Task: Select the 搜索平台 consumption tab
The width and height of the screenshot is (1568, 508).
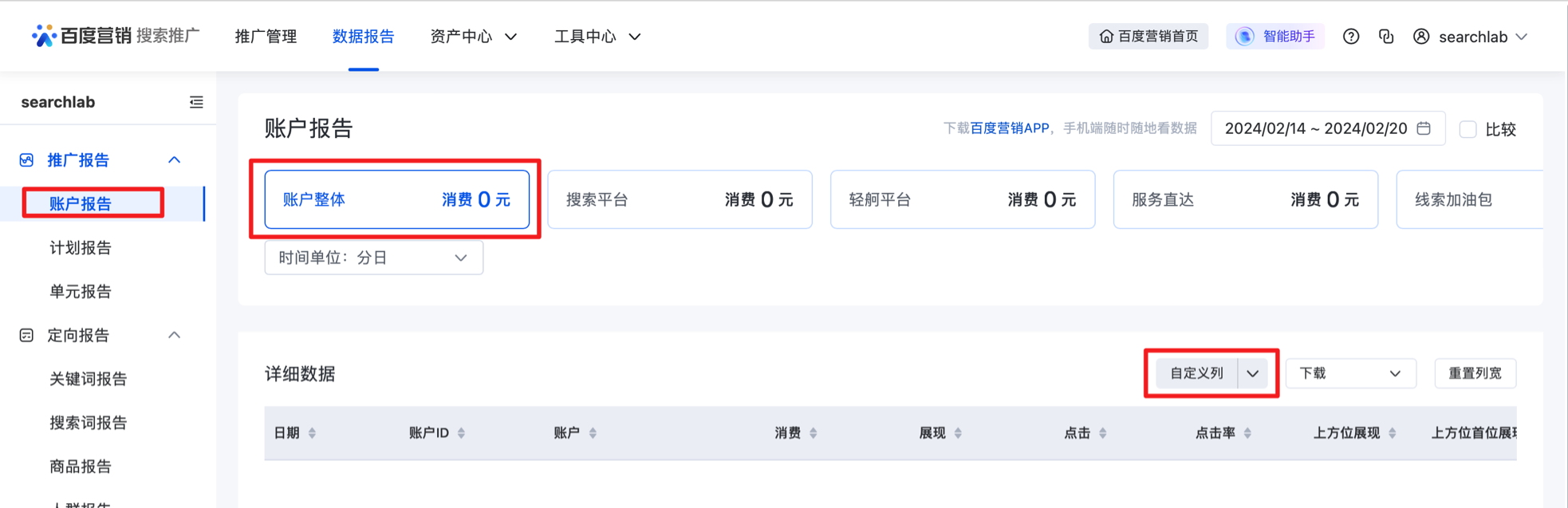Action: click(x=680, y=199)
